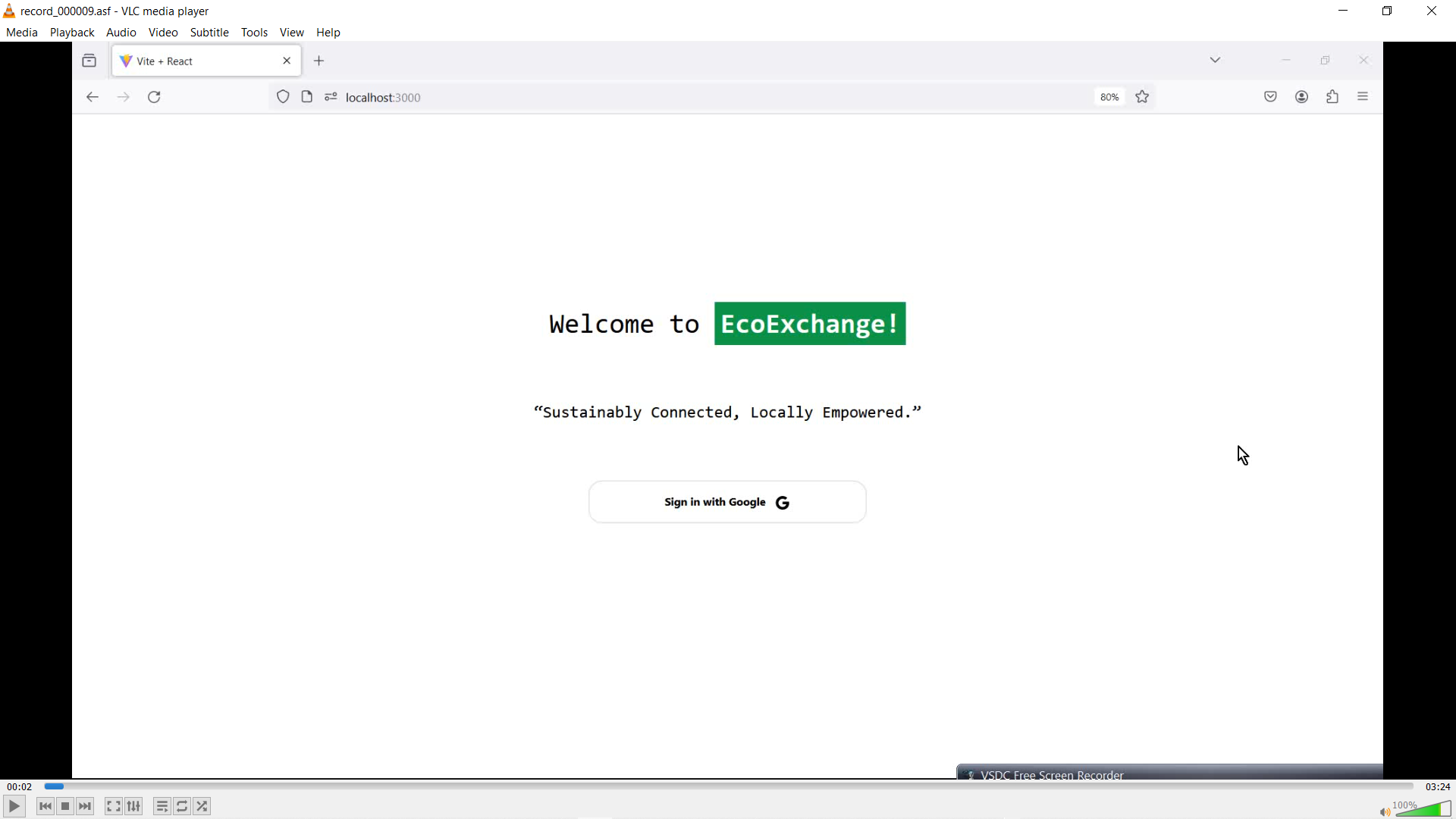Open the Subtitle menu
The height and width of the screenshot is (819, 1456).
coord(209,33)
